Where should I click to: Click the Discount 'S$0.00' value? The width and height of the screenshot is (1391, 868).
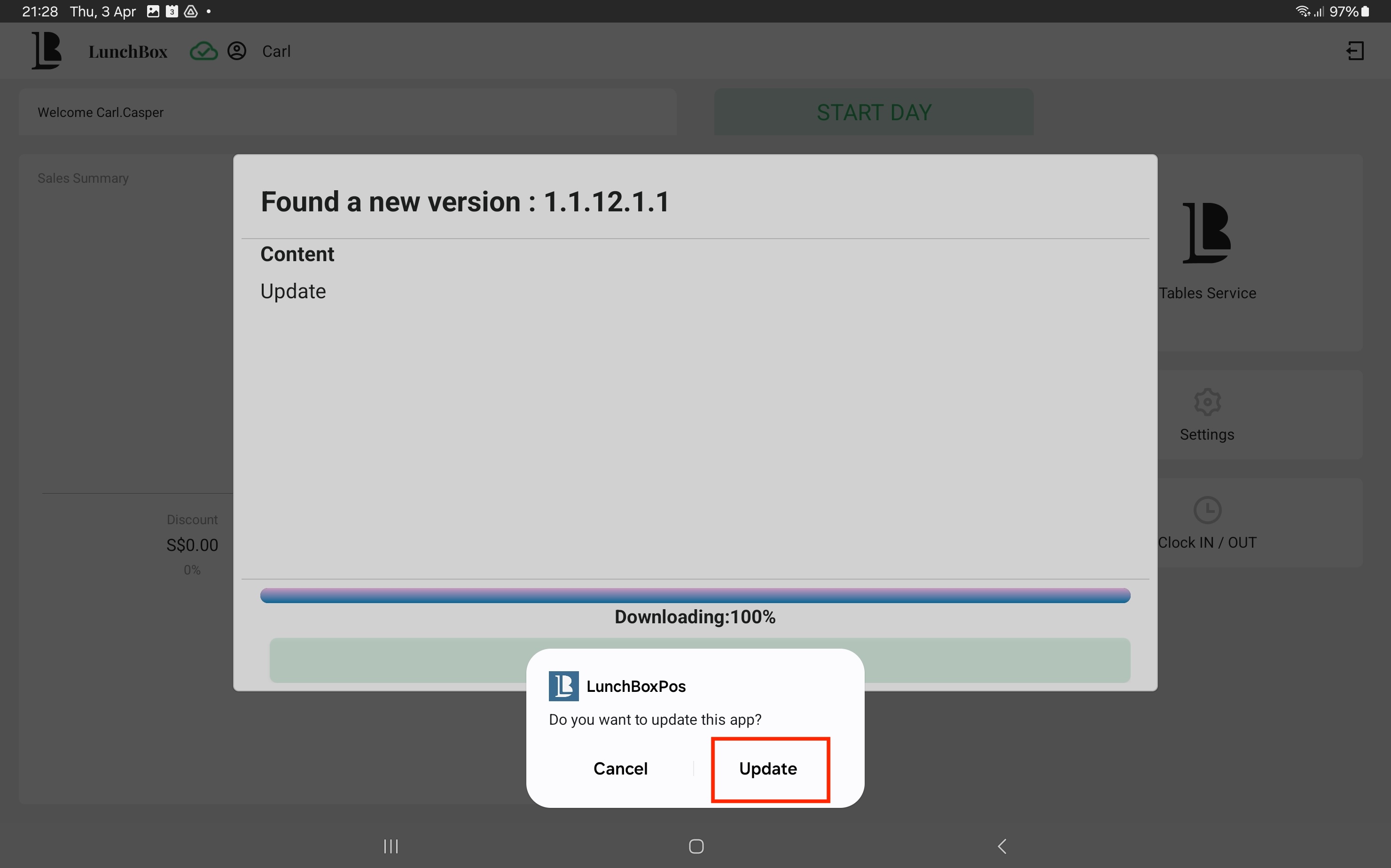tap(192, 545)
